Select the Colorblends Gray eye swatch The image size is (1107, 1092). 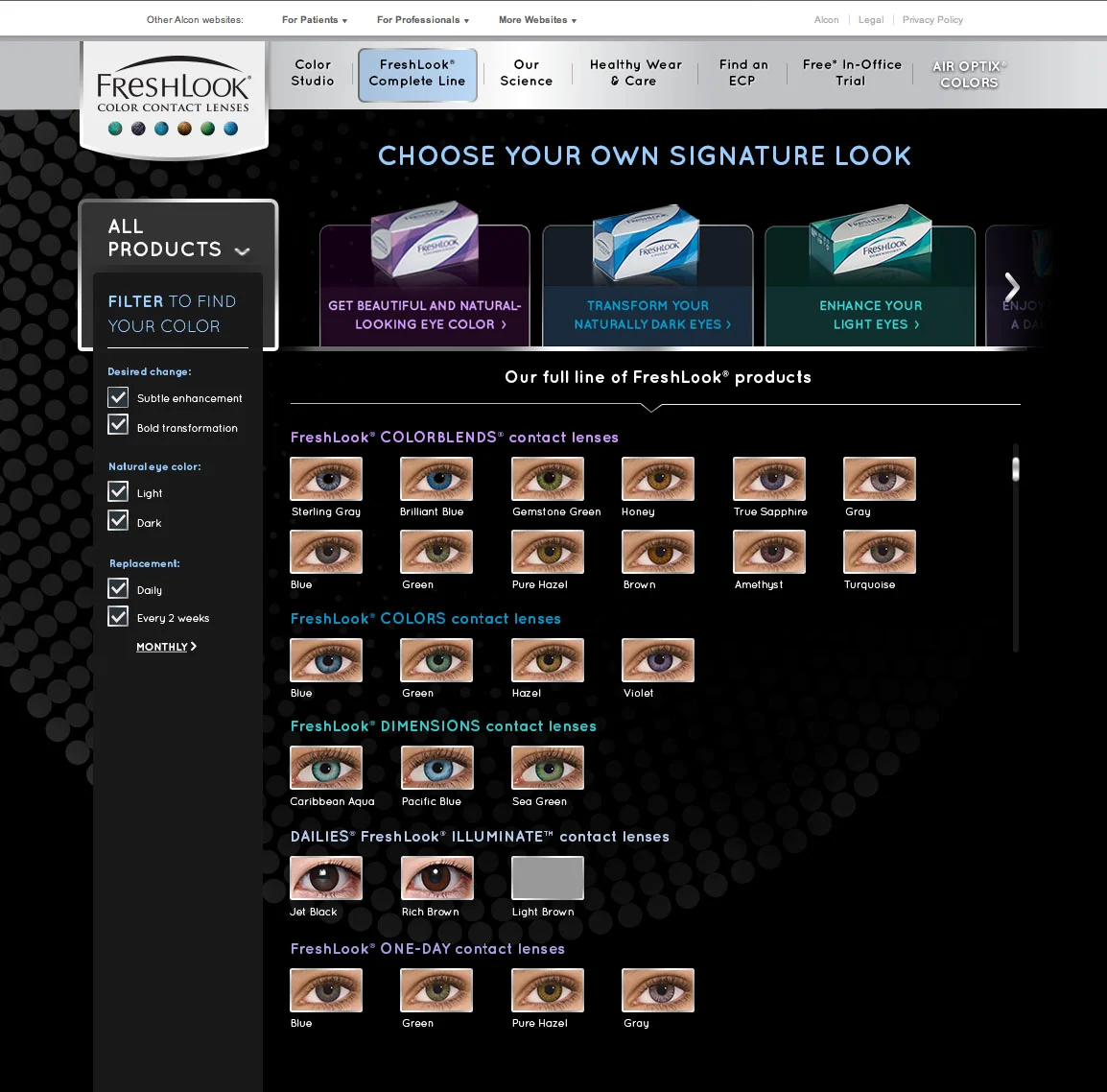click(x=880, y=479)
